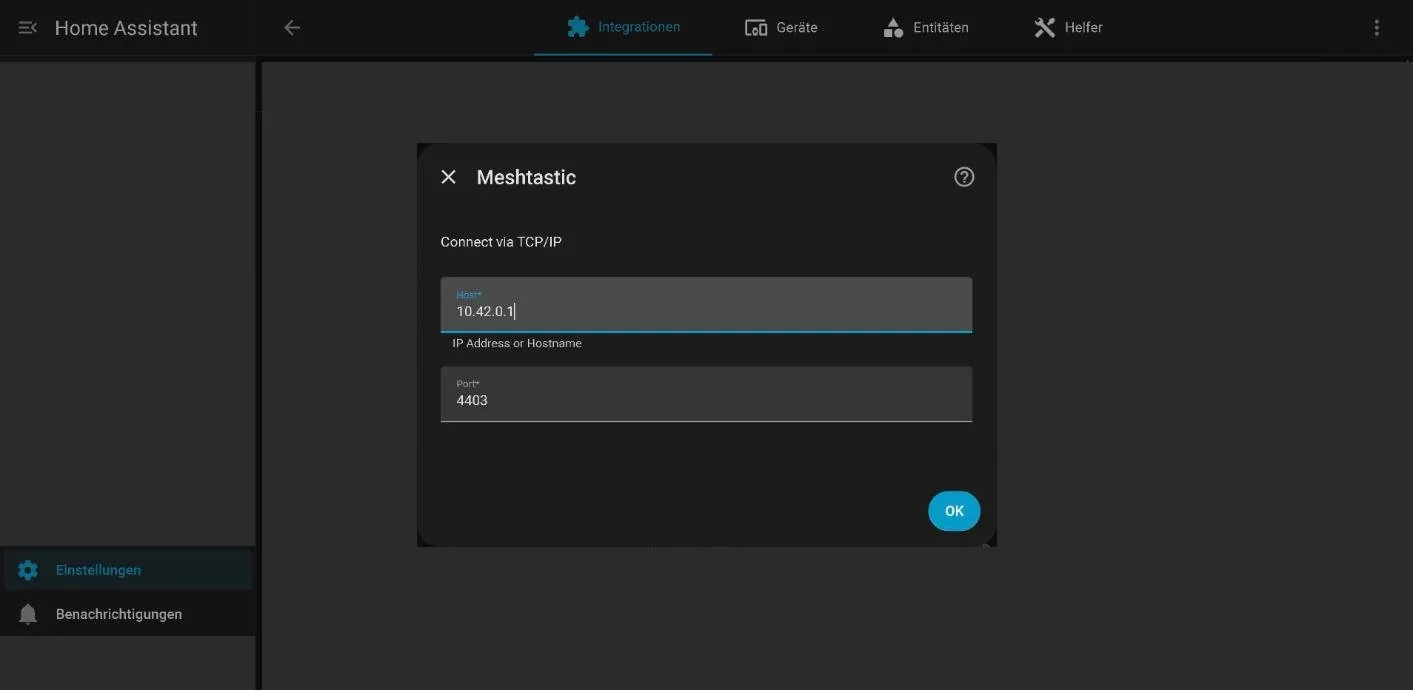Click the 'IP Address or Hostname' hint
This screenshot has height=690, width=1413.
click(x=517, y=343)
